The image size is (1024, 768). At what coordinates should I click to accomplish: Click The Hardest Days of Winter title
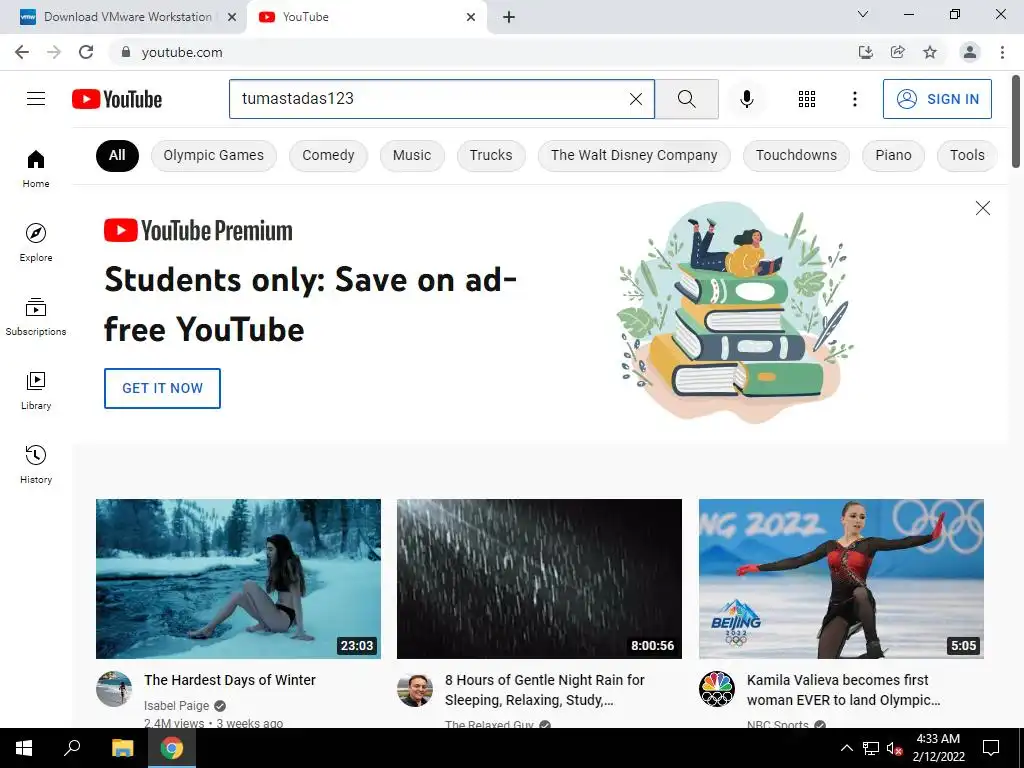pyautogui.click(x=230, y=680)
